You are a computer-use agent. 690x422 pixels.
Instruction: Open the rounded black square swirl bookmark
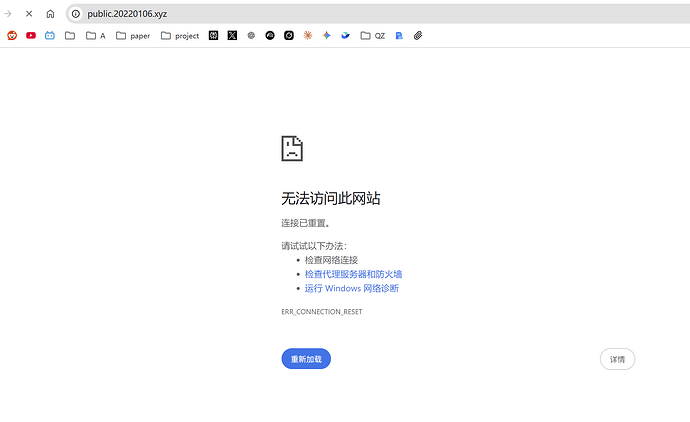pos(289,36)
